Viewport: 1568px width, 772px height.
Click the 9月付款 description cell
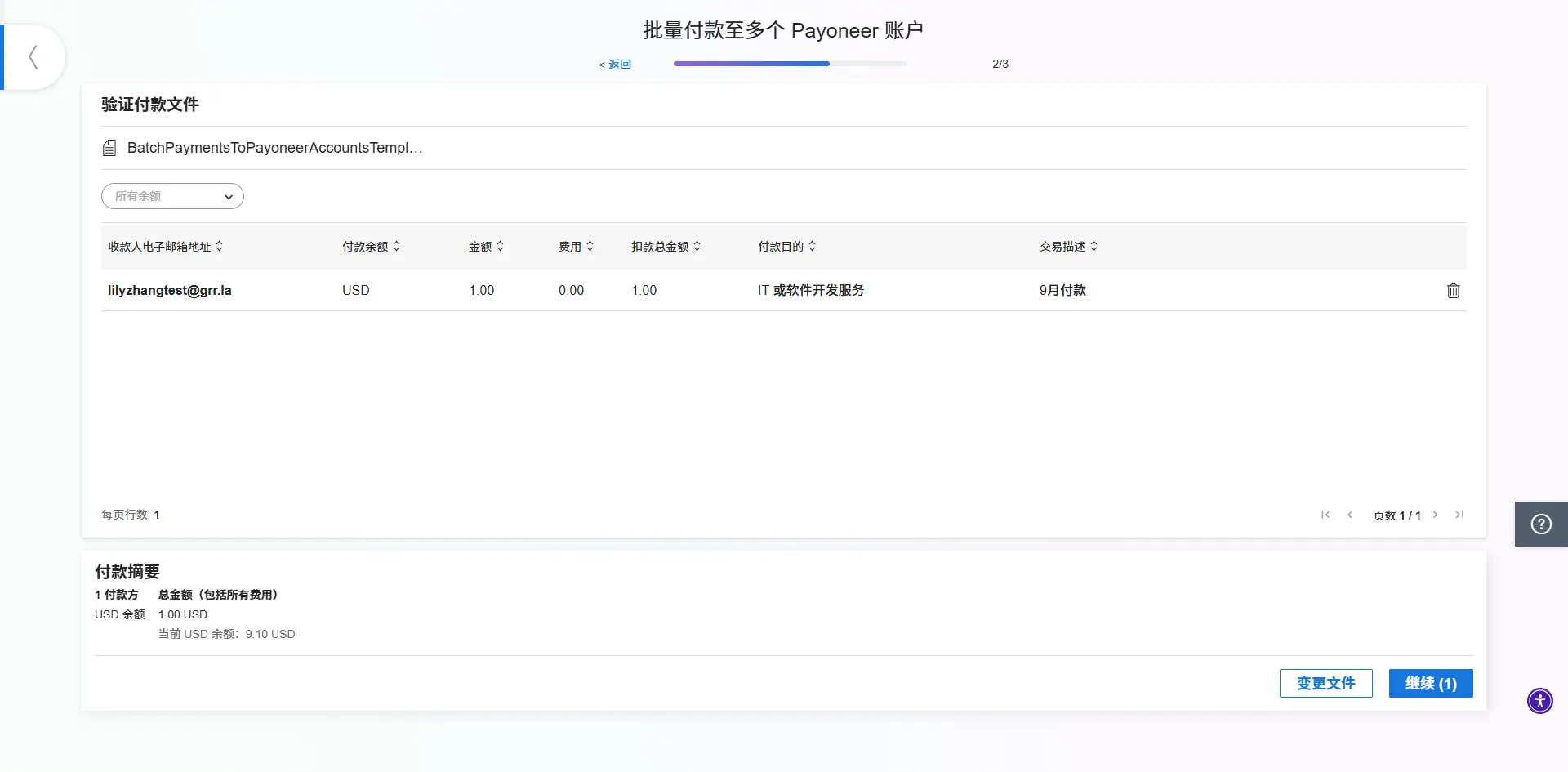click(x=1062, y=290)
